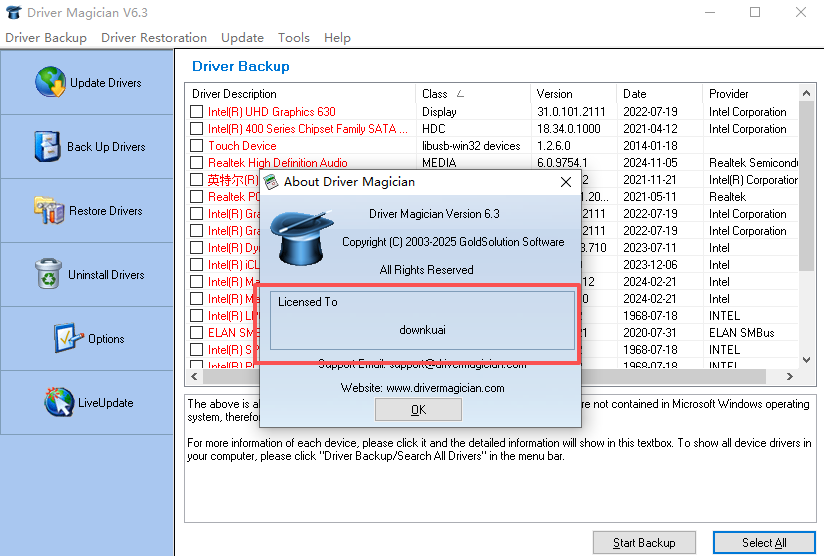The height and width of the screenshot is (556, 824).
Task: Click the Start Backup button
Action: 643,543
